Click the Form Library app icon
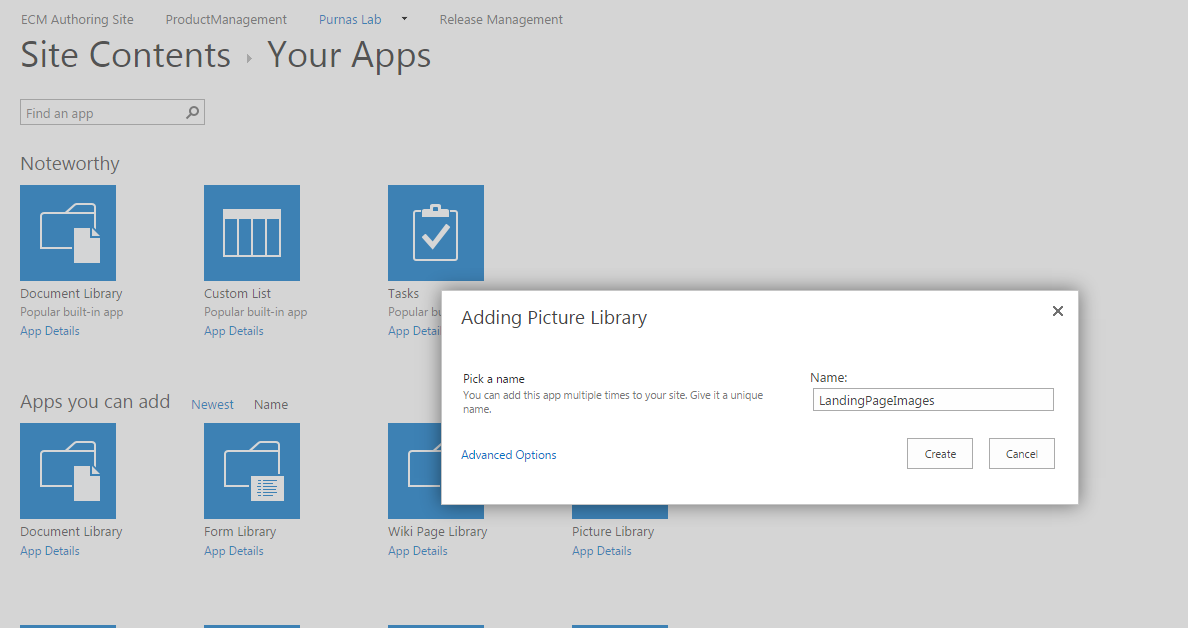1188x628 pixels. [x=252, y=470]
